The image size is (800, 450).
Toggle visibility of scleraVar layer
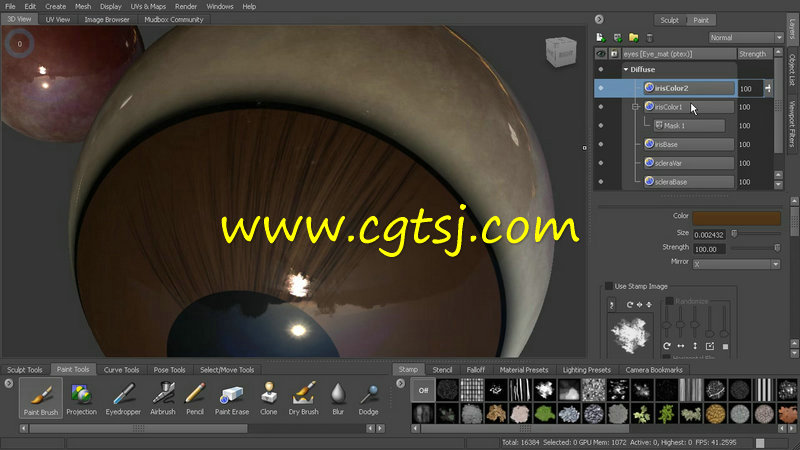(x=601, y=163)
